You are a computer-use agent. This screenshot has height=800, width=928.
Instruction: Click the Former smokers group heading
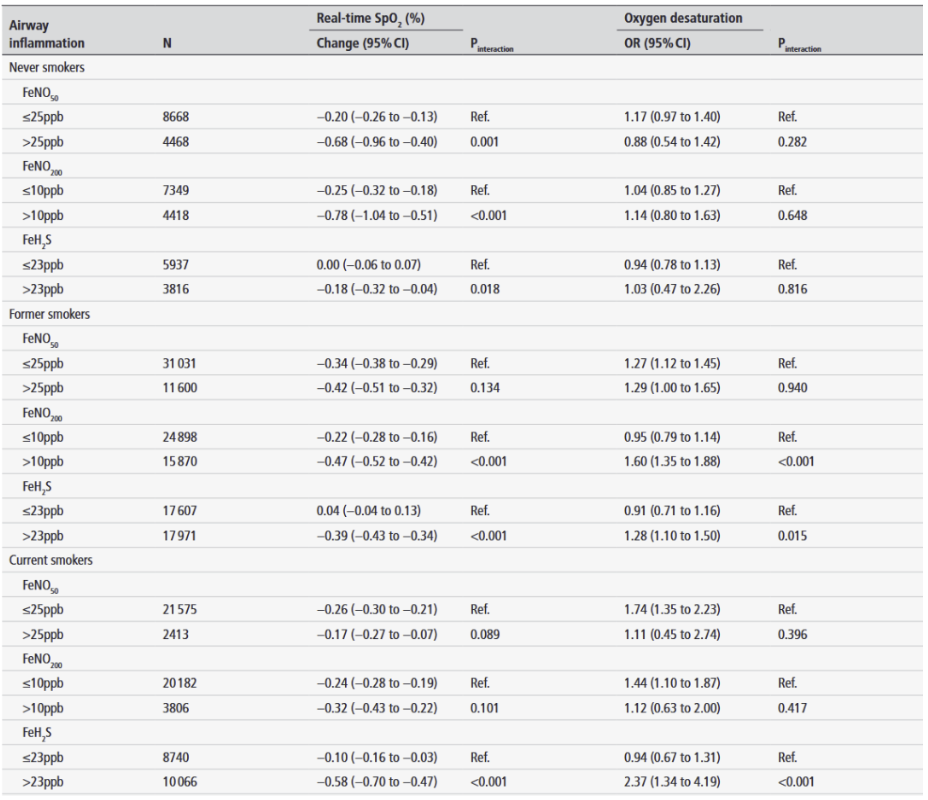(49, 314)
